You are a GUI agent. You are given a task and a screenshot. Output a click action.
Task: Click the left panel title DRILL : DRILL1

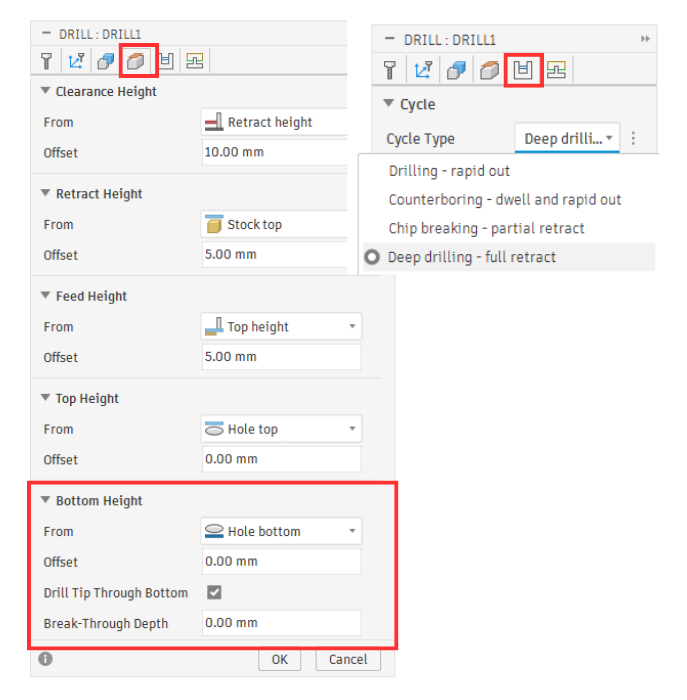click(100, 34)
